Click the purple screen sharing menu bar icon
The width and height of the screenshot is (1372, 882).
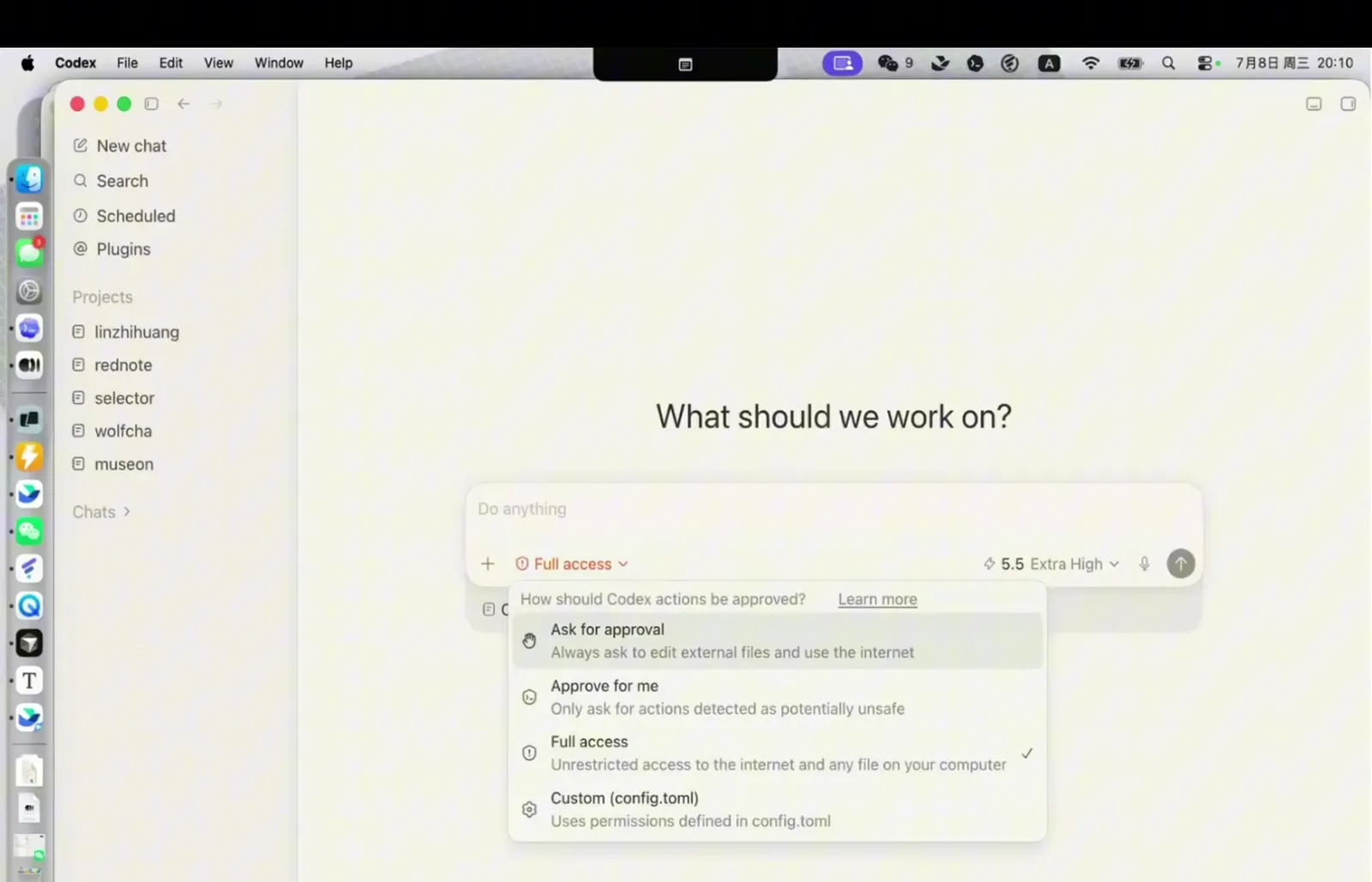click(x=842, y=63)
